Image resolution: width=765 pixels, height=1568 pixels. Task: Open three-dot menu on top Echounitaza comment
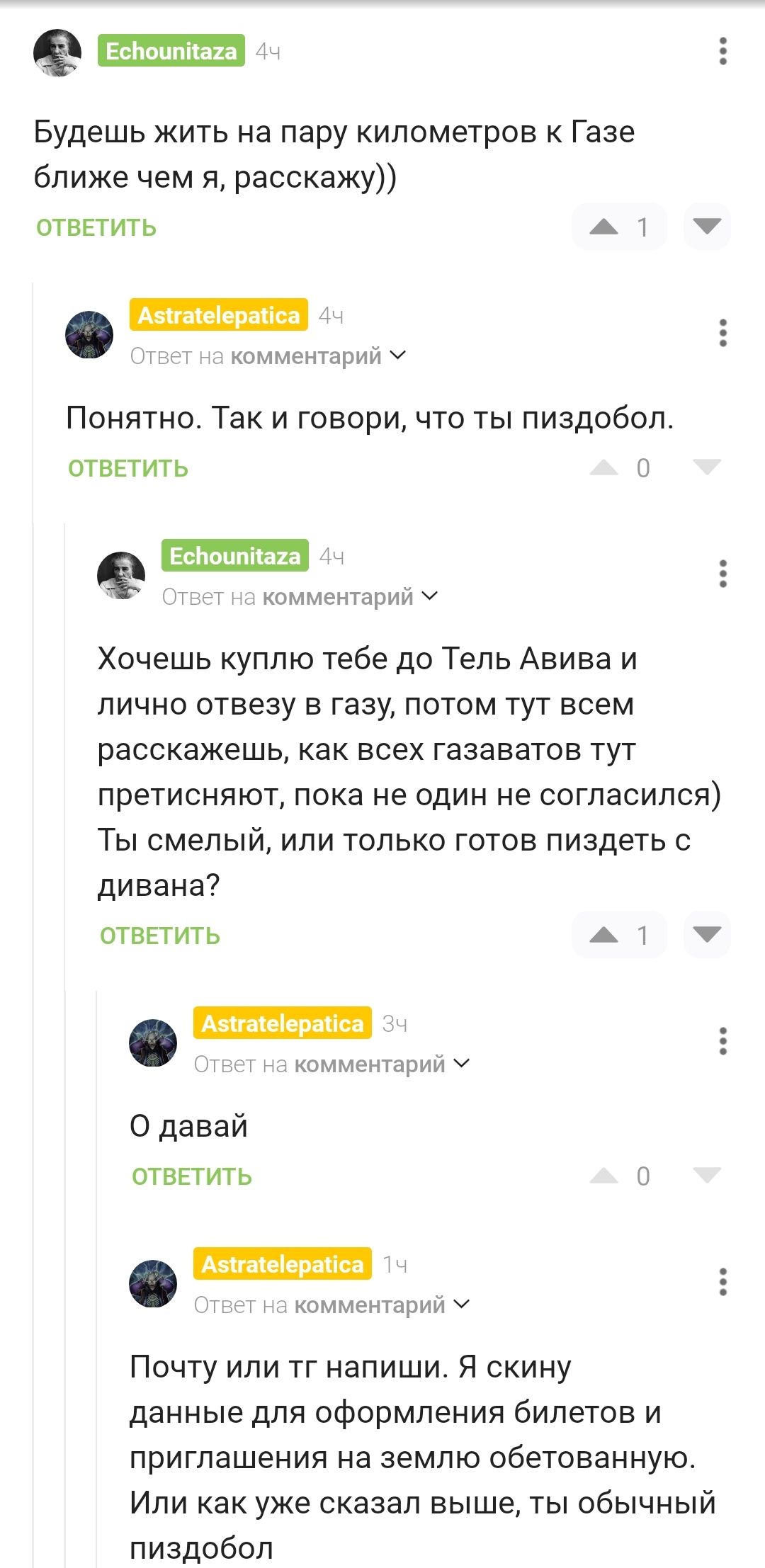pos(722,52)
